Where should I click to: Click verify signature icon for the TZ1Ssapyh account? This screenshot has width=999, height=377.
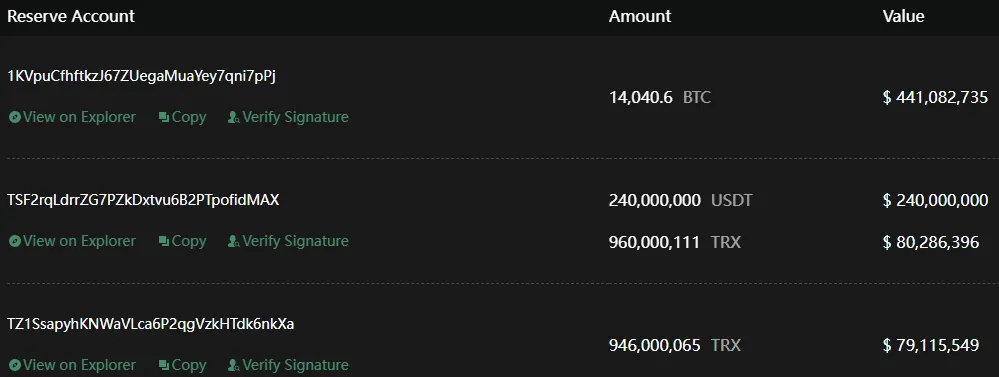tap(234, 366)
